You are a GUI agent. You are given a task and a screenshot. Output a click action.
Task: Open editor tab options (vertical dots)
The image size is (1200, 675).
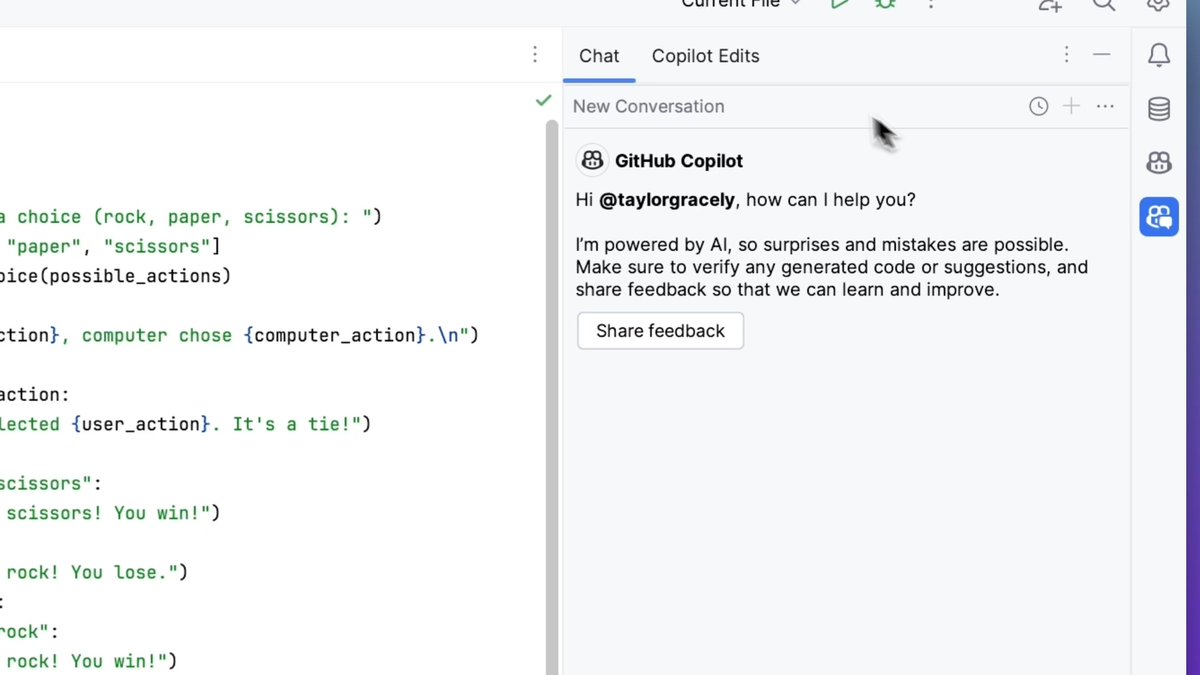click(x=535, y=55)
